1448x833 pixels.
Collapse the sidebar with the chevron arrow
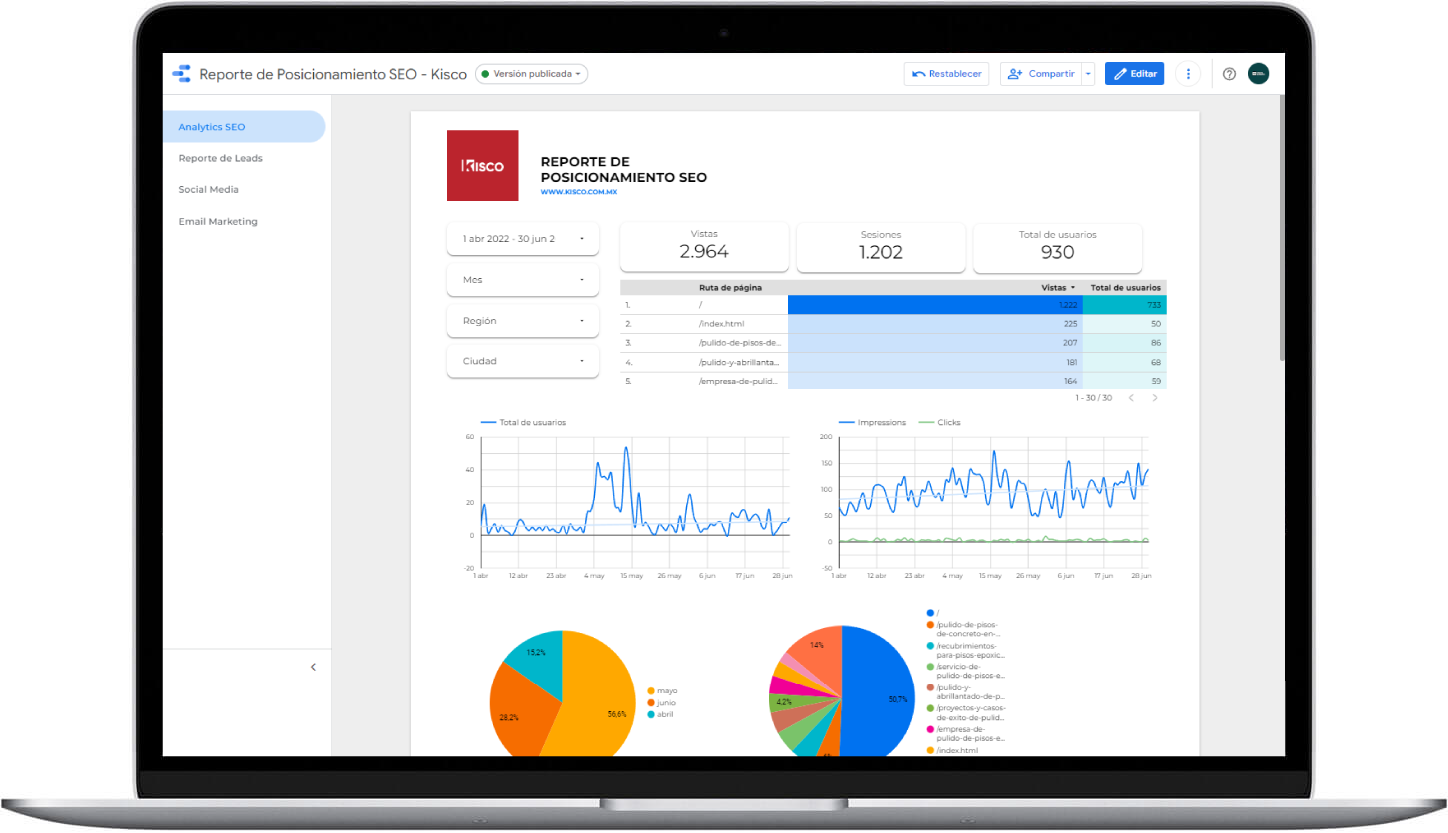click(313, 667)
